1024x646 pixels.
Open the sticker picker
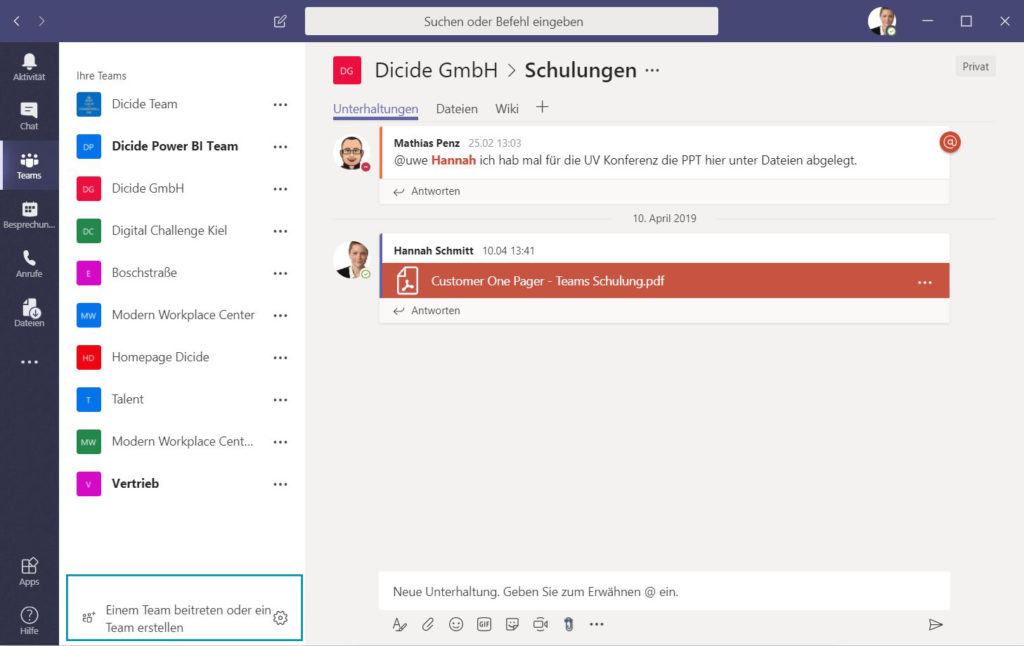(512, 624)
